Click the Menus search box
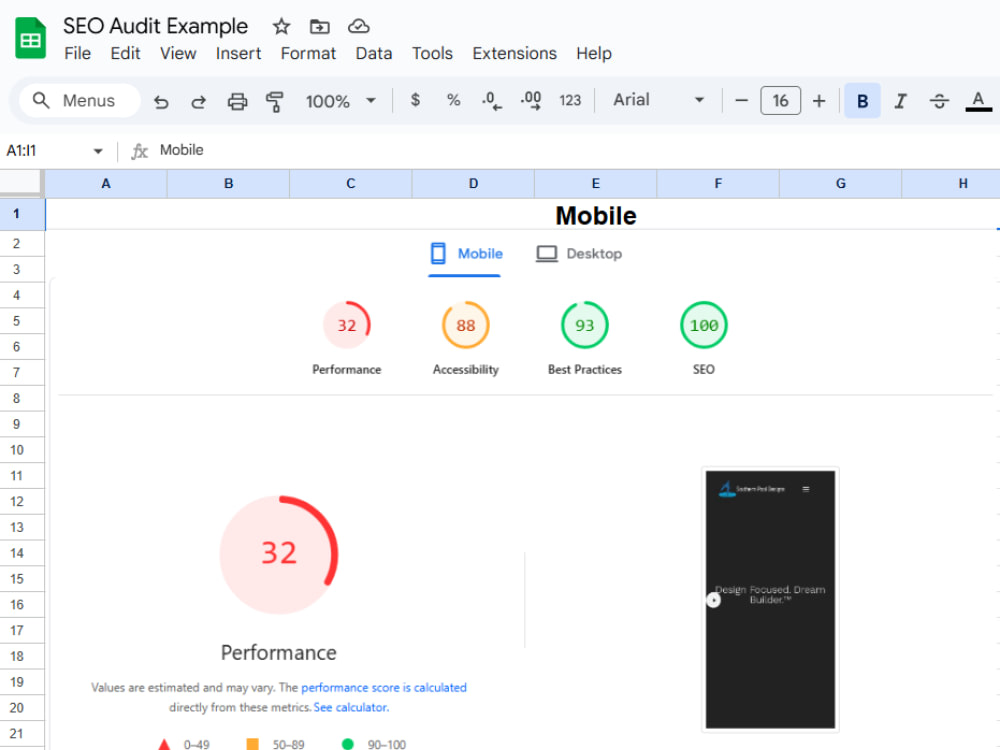 tap(80, 101)
